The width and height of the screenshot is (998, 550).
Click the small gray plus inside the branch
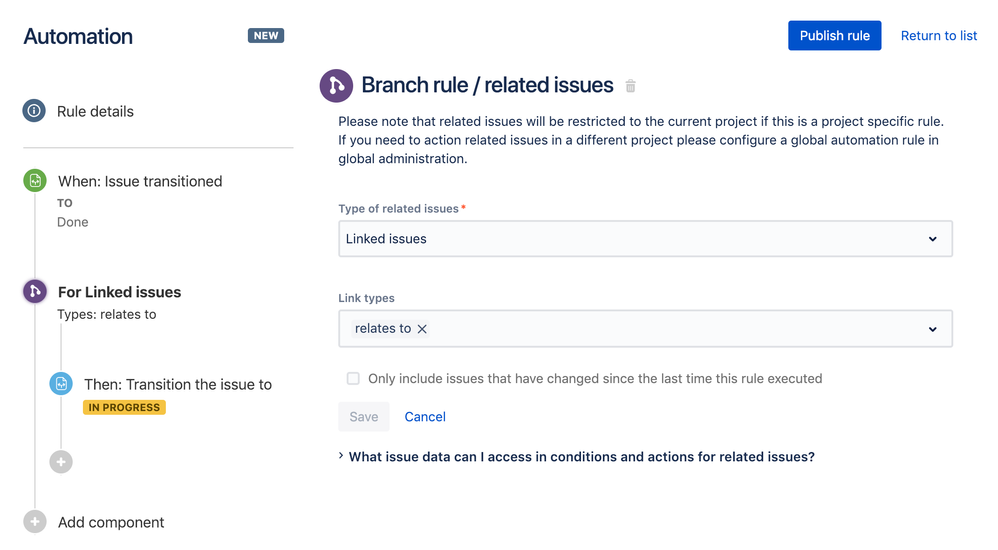[x=61, y=462]
